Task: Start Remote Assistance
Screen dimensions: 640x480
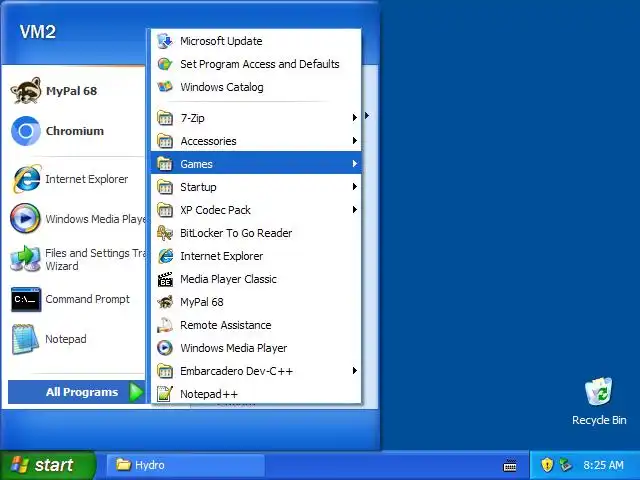Action: pos(256,325)
